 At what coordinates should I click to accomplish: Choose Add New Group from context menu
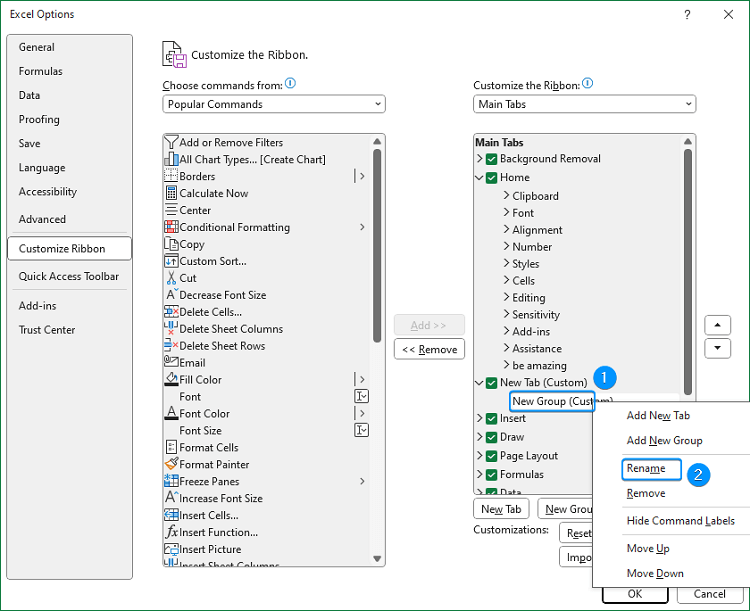coord(664,440)
